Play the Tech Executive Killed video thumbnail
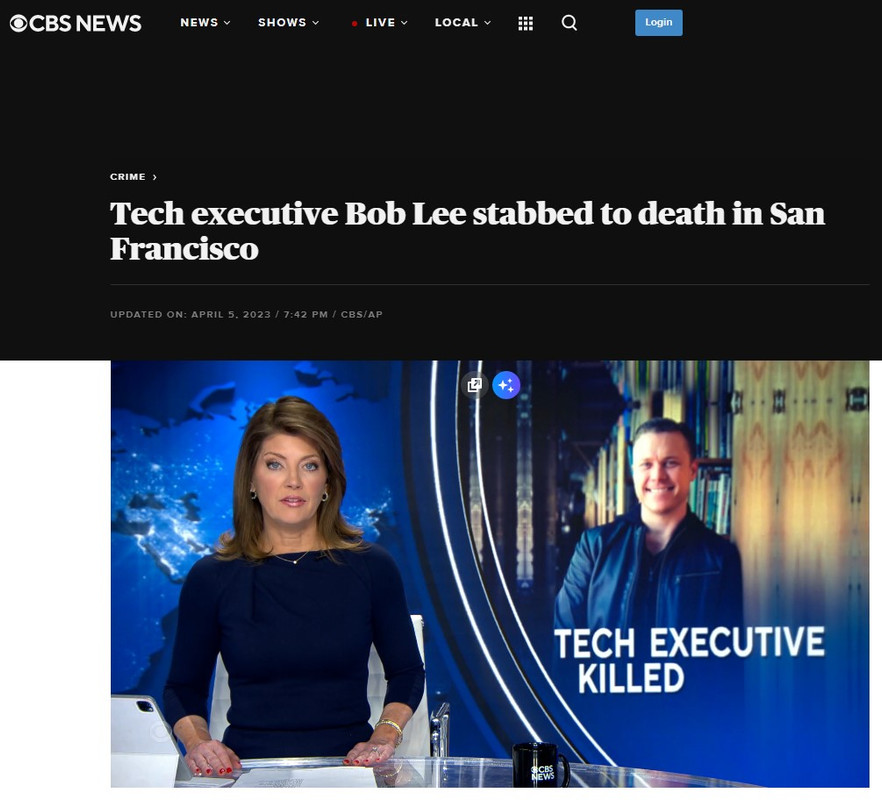The image size is (882, 800). pos(490,574)
